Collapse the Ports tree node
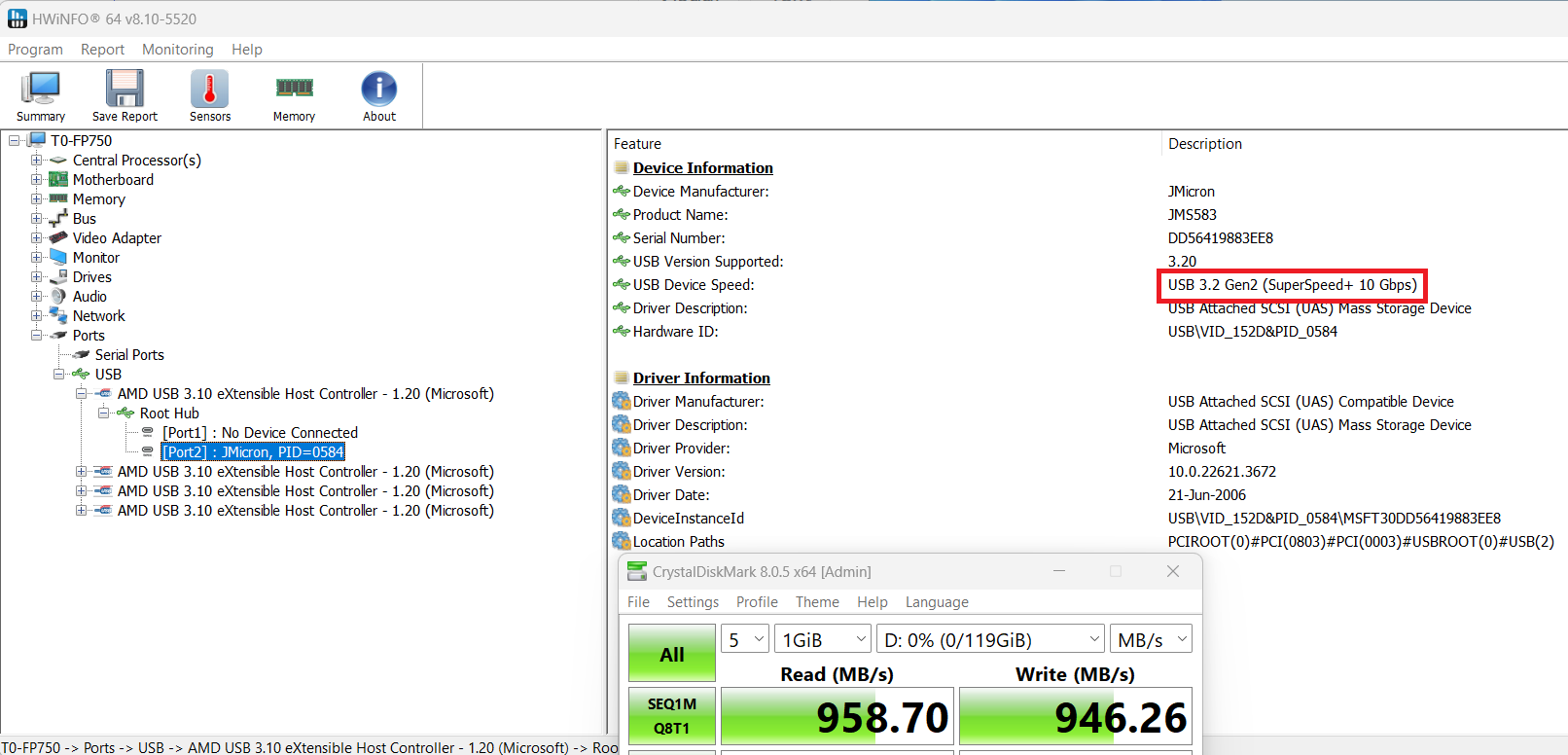The width and height of the screenshot is (1568, 755). (x=36, y=335)
